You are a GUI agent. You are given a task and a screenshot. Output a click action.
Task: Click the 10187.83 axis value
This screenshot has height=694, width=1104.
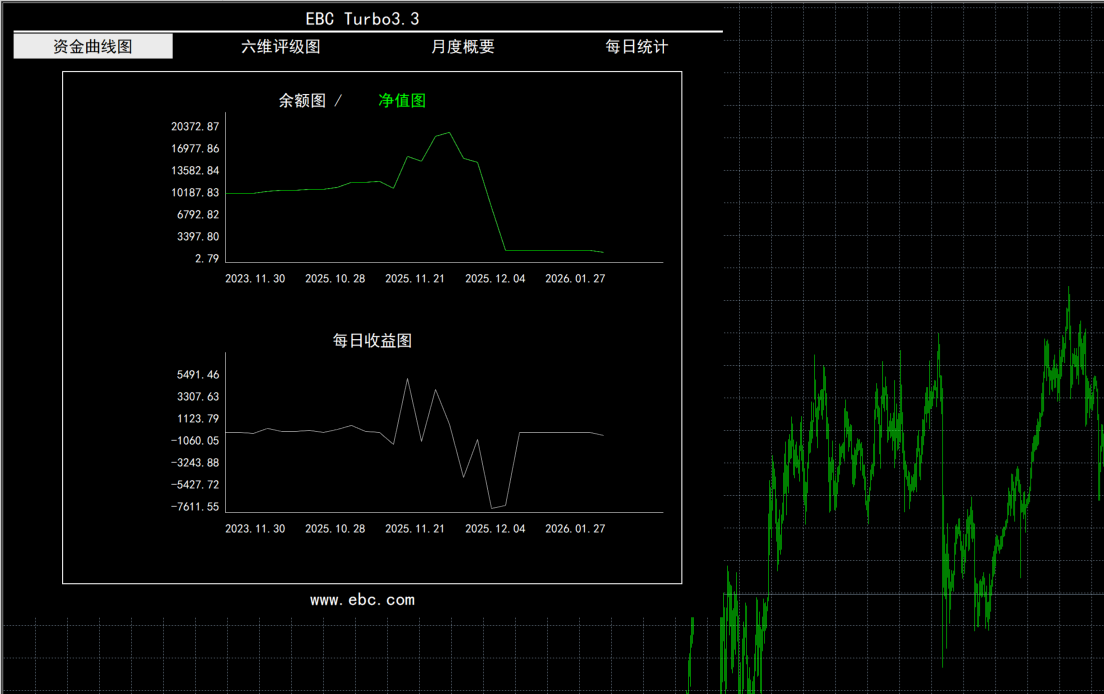point(195,192)
